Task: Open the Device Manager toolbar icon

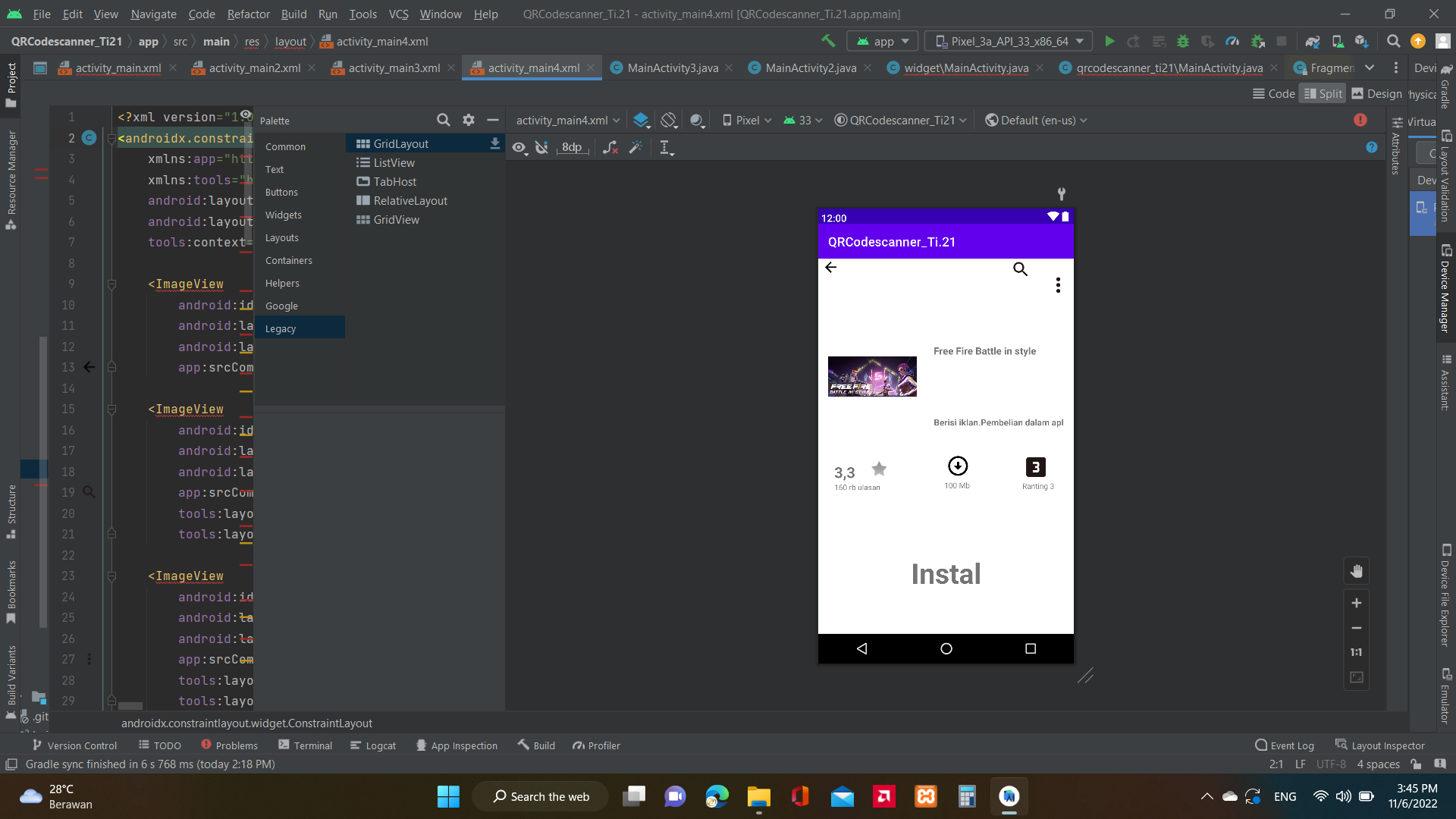Action: [x=1337, y=41]
